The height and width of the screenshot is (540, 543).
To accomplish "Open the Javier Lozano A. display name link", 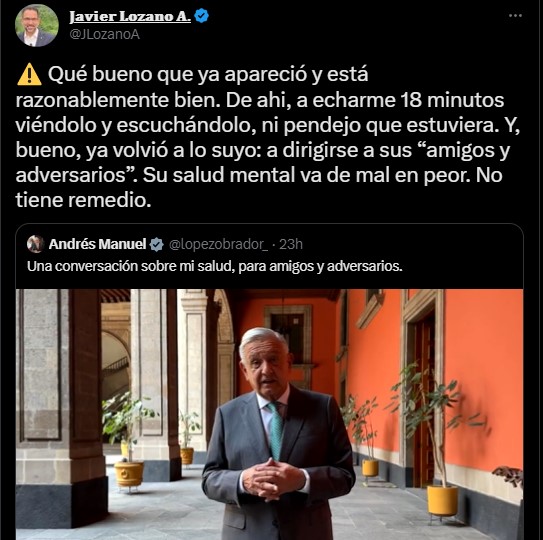I will click(130, 16).
